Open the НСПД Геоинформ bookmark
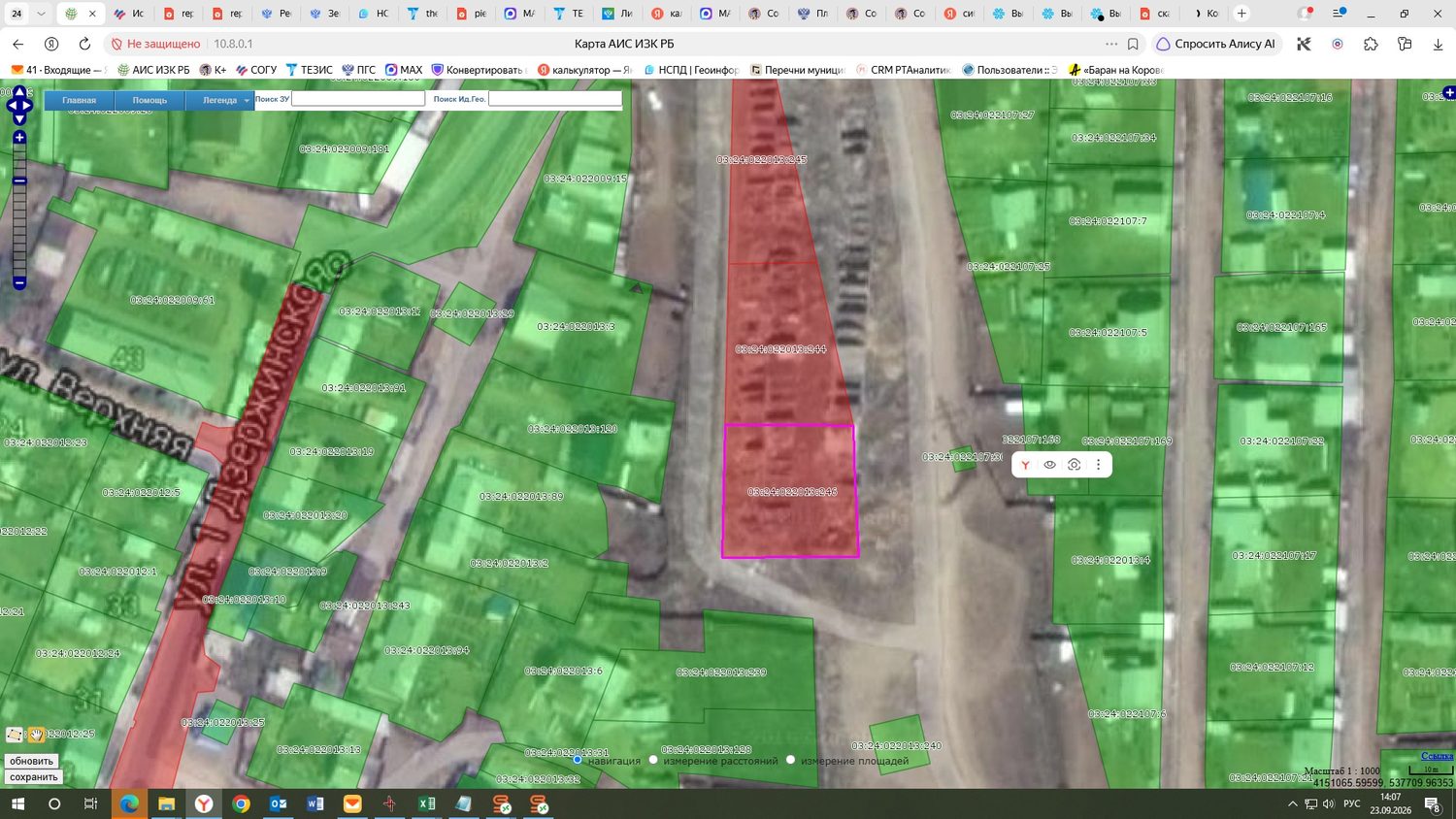 tap(690, 70)
